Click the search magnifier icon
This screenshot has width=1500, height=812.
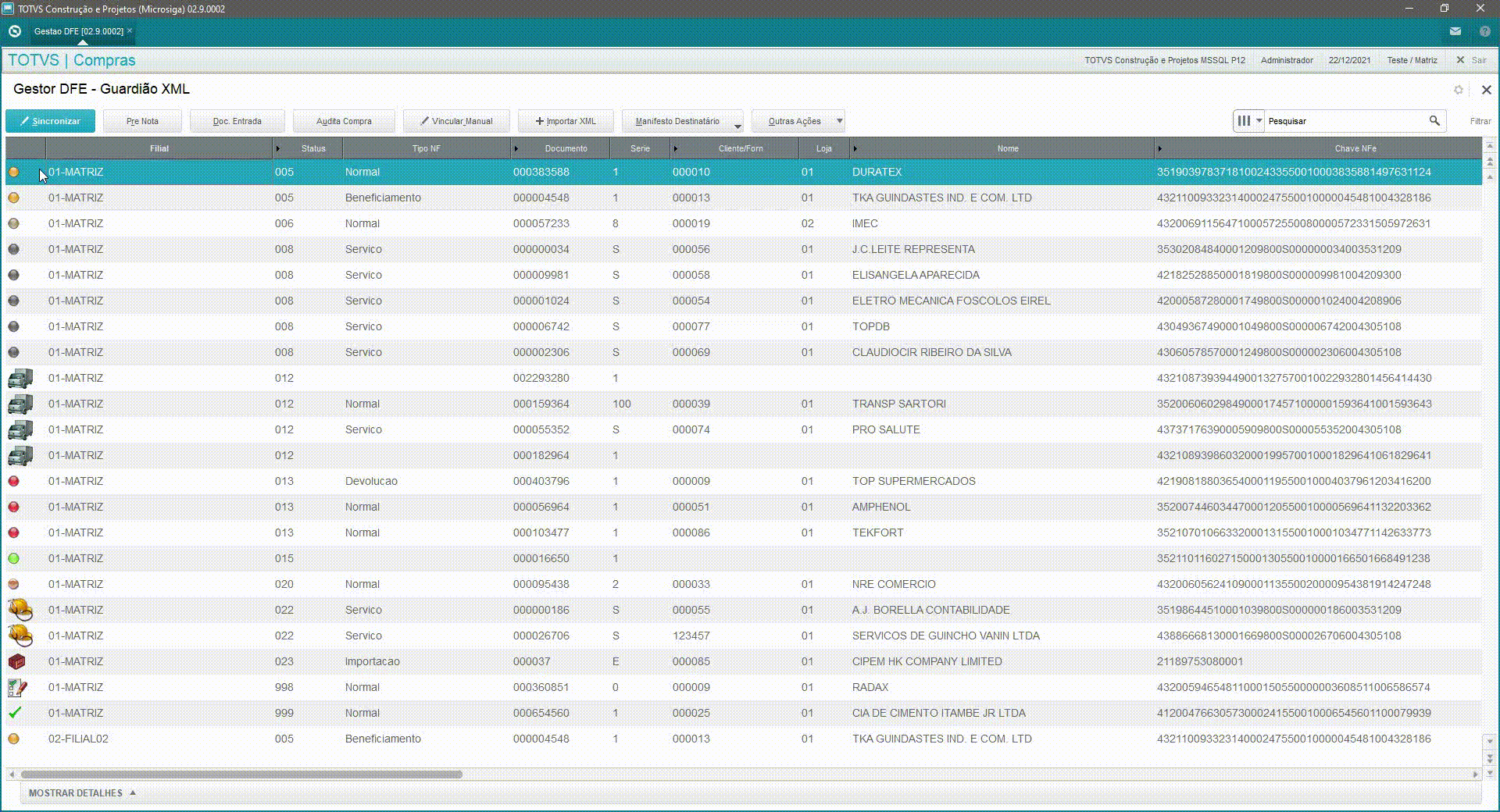click(x=1434, y=121)
